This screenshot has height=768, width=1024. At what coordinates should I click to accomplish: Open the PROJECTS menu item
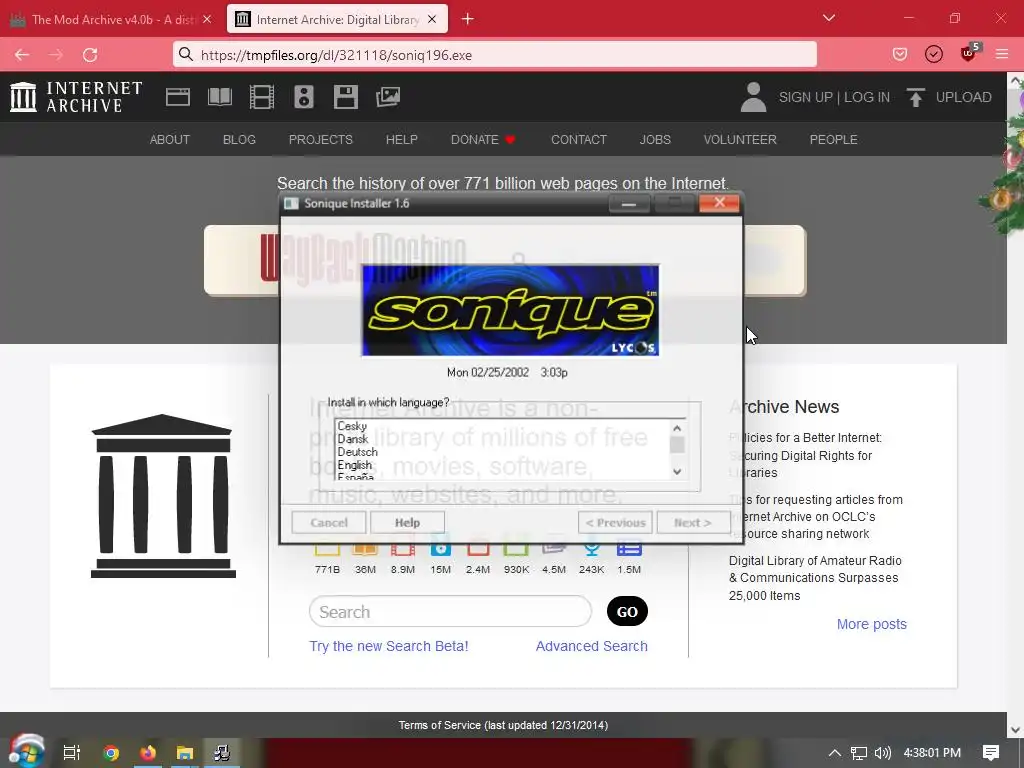(321, 139)
